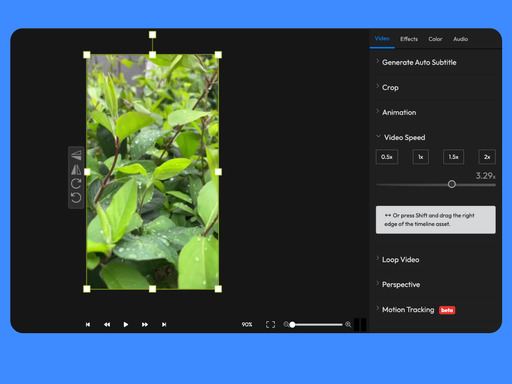Skip to the end of video
The height and width of the screenshot is (384, 512).
pyautogui.click(x=164, y=324)
